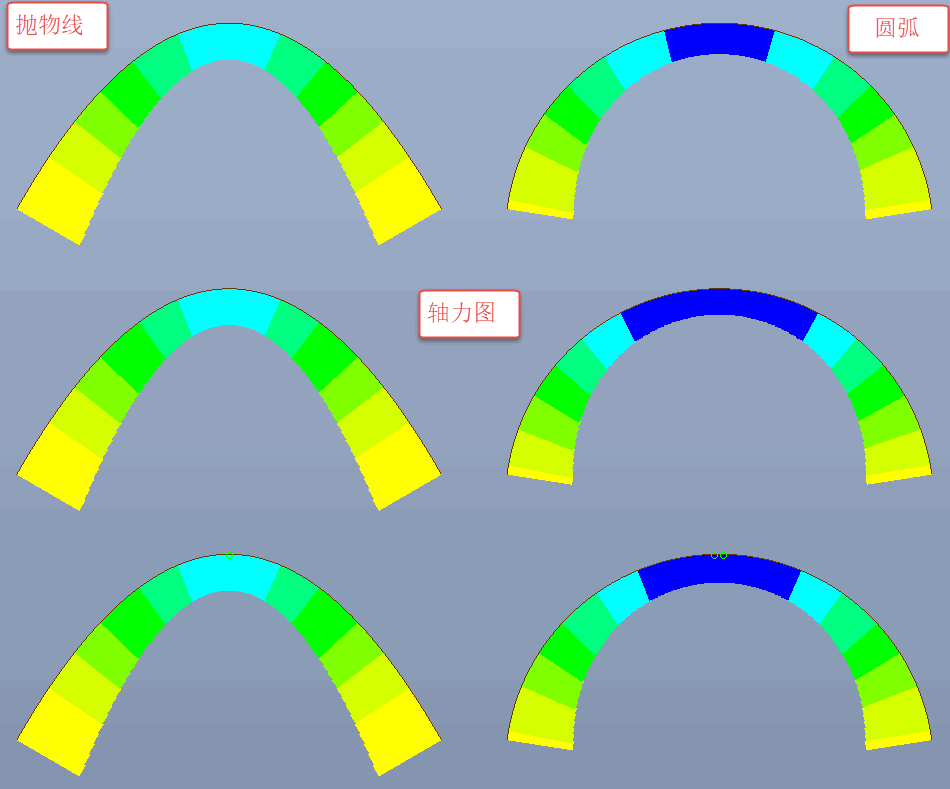Click the 轴力图 label box
Viewport: 950px width, 789px height.
coord(469,313)
